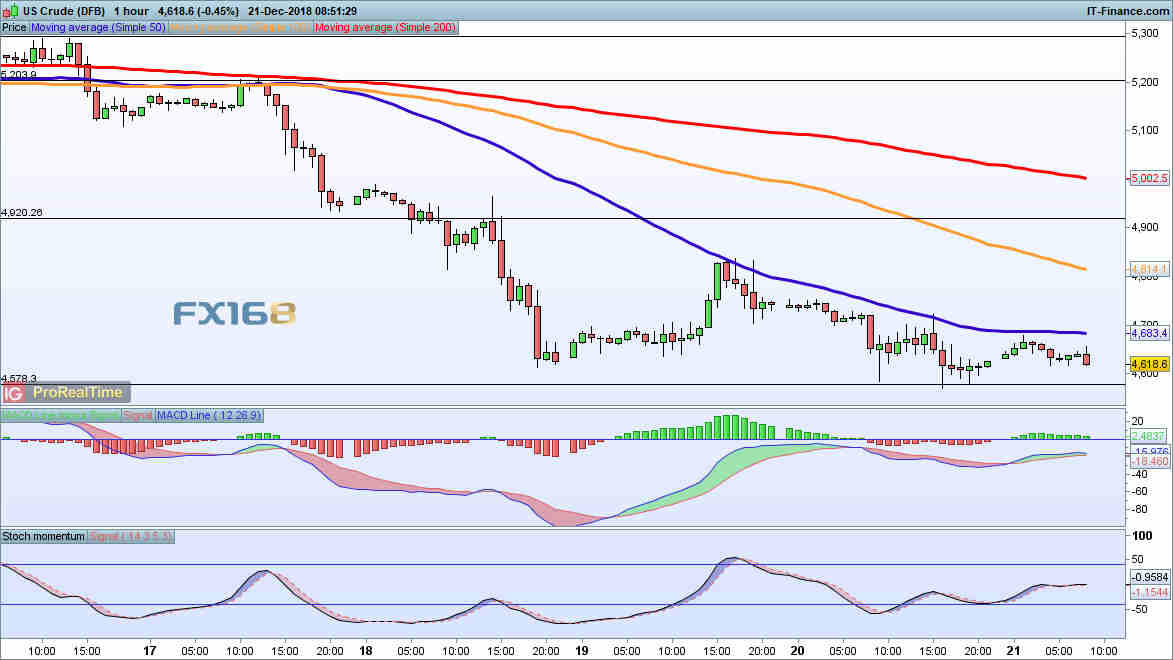Click the US Crude (DFB) instrument name

coord(64,11)
